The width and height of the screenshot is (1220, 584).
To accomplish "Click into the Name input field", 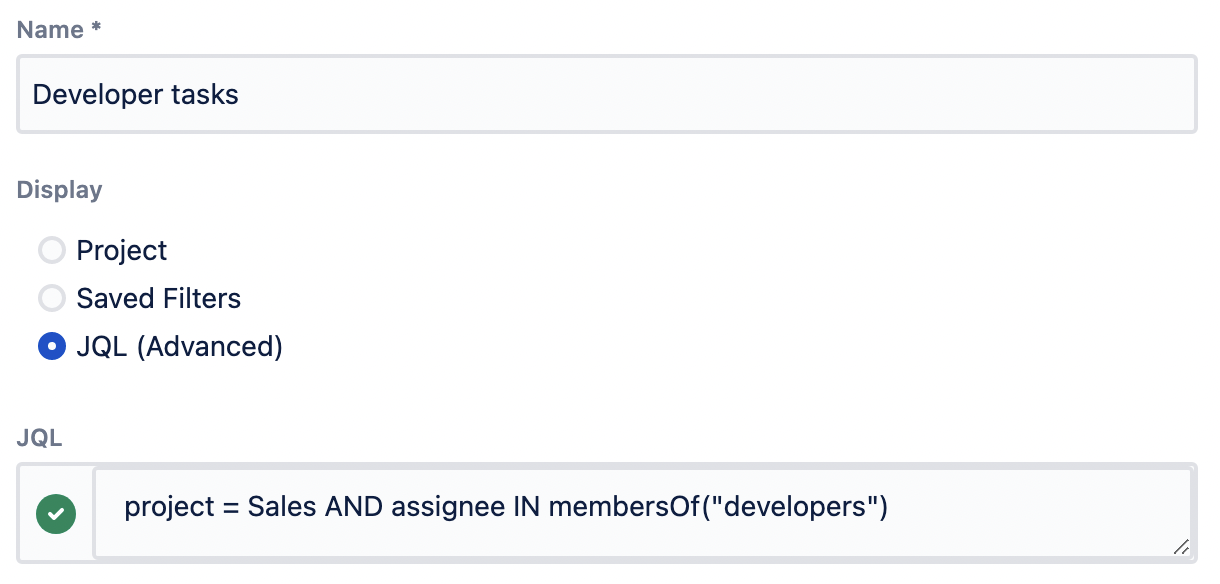I will 700,95.
